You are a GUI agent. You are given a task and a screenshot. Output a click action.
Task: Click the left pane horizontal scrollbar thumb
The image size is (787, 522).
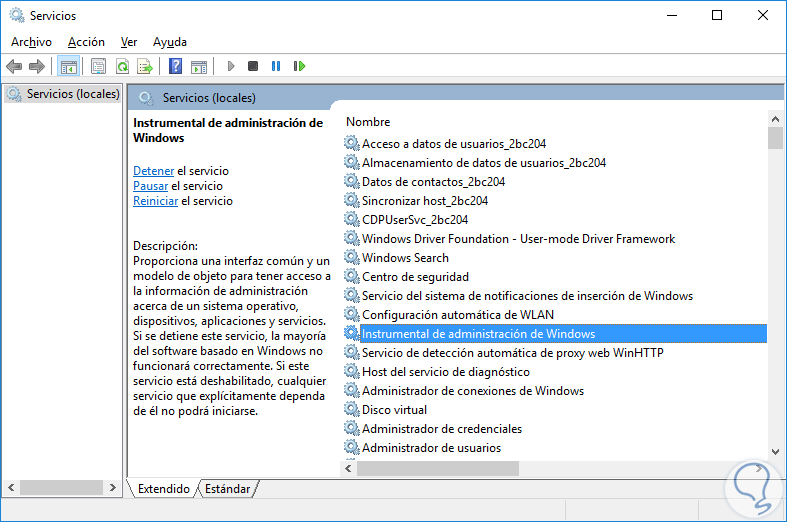[61, 487]
